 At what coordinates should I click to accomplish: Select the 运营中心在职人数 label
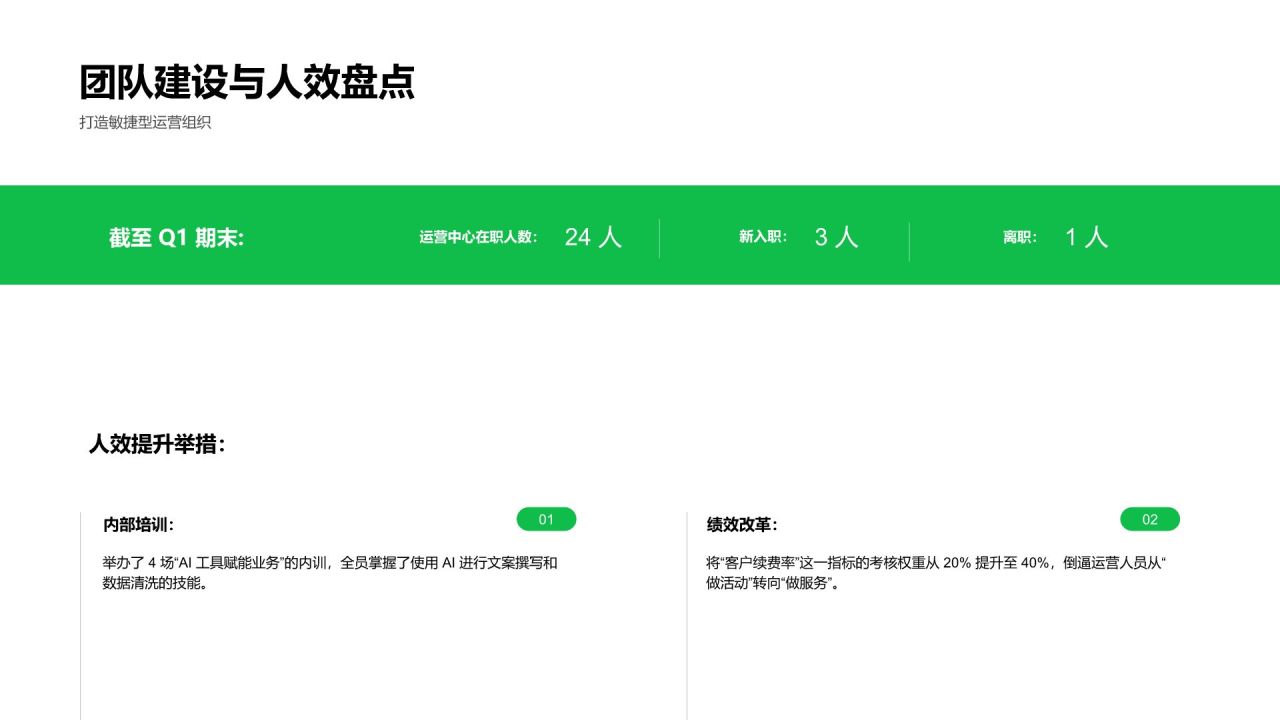coord(479,237)
